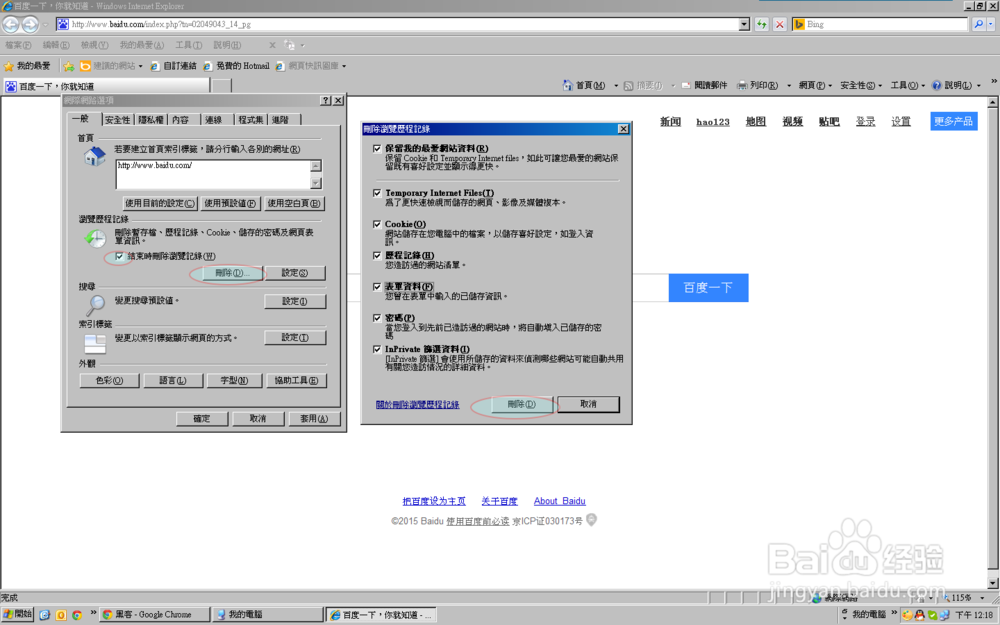Viewport: 1000px width, 625px height.
Task: Toggle InPrivate 篩選資料(I) checkbox
Action: (377, 349)
